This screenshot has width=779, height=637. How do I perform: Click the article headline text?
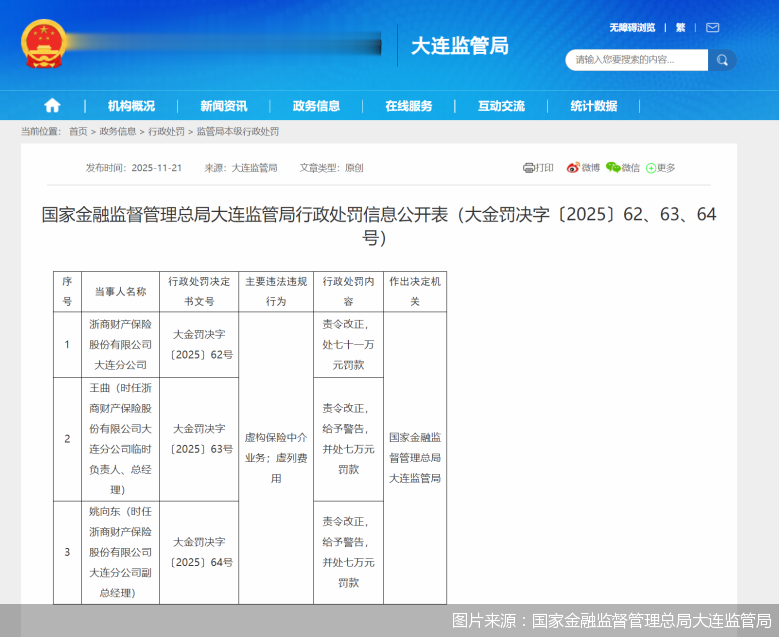tap(379, 226)
